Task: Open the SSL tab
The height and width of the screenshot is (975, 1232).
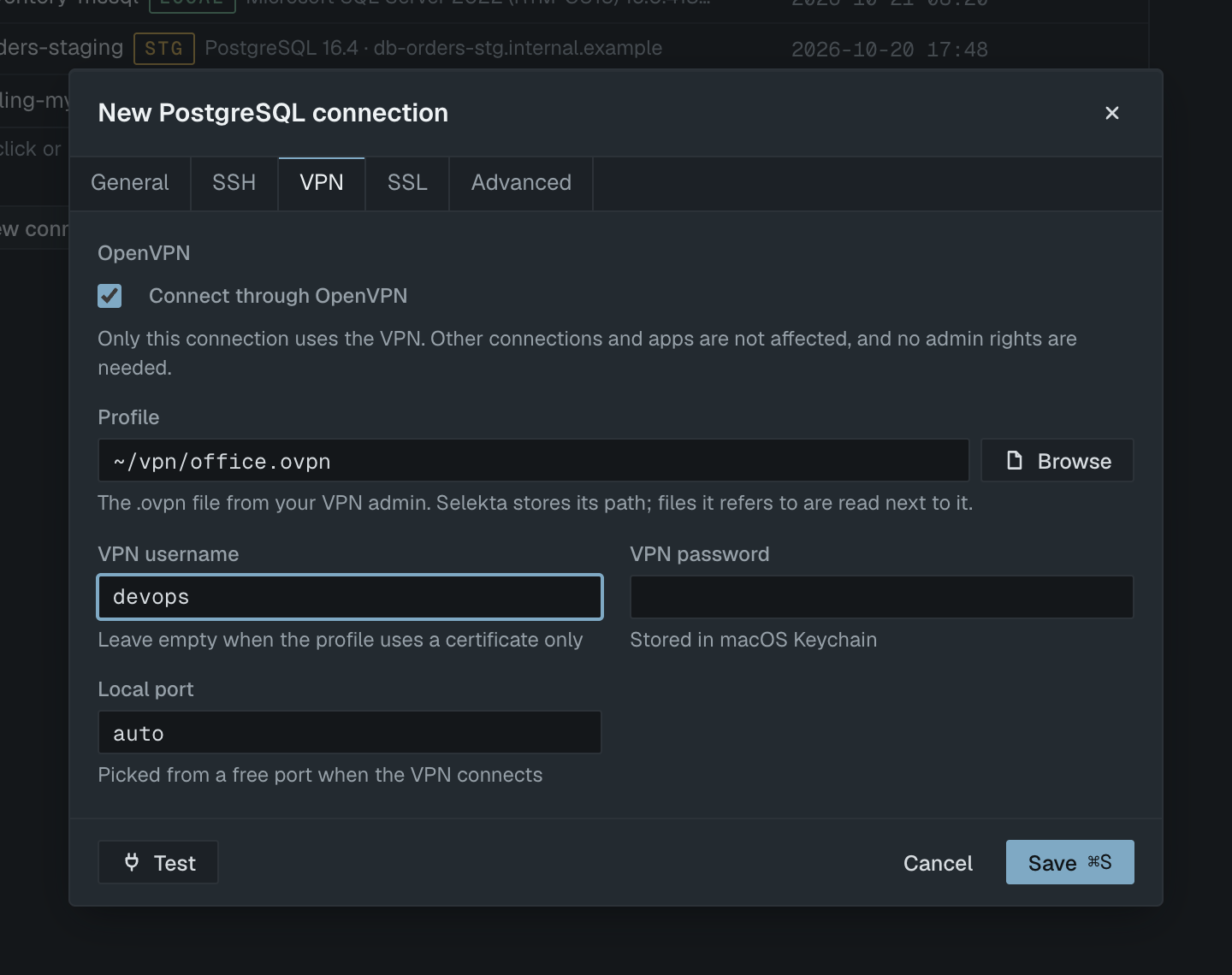Action: [407, 183]
